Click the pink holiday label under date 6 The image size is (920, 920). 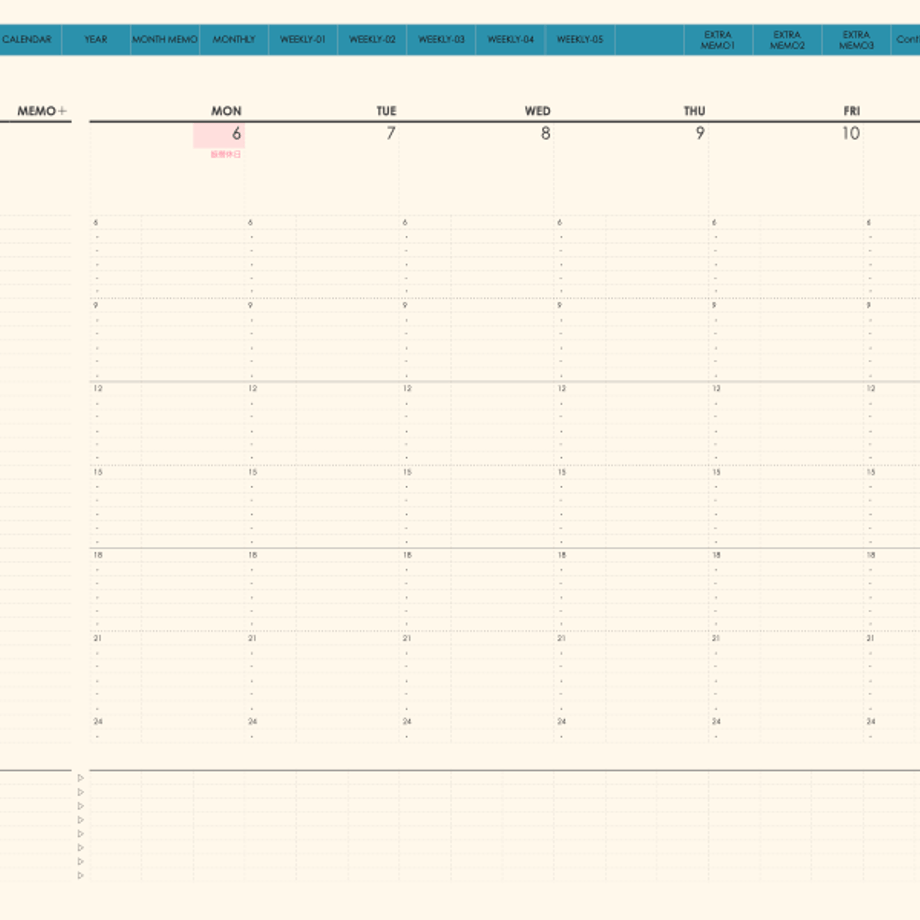click(226, 154)
